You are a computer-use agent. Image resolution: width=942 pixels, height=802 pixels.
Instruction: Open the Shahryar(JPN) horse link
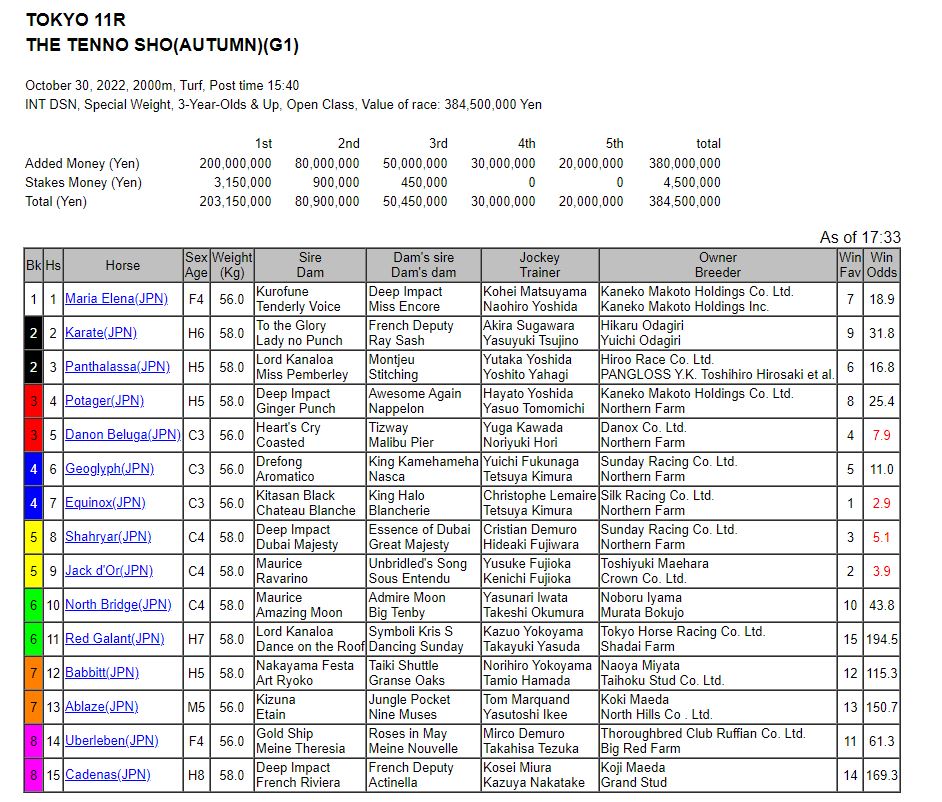pos(108,536)
